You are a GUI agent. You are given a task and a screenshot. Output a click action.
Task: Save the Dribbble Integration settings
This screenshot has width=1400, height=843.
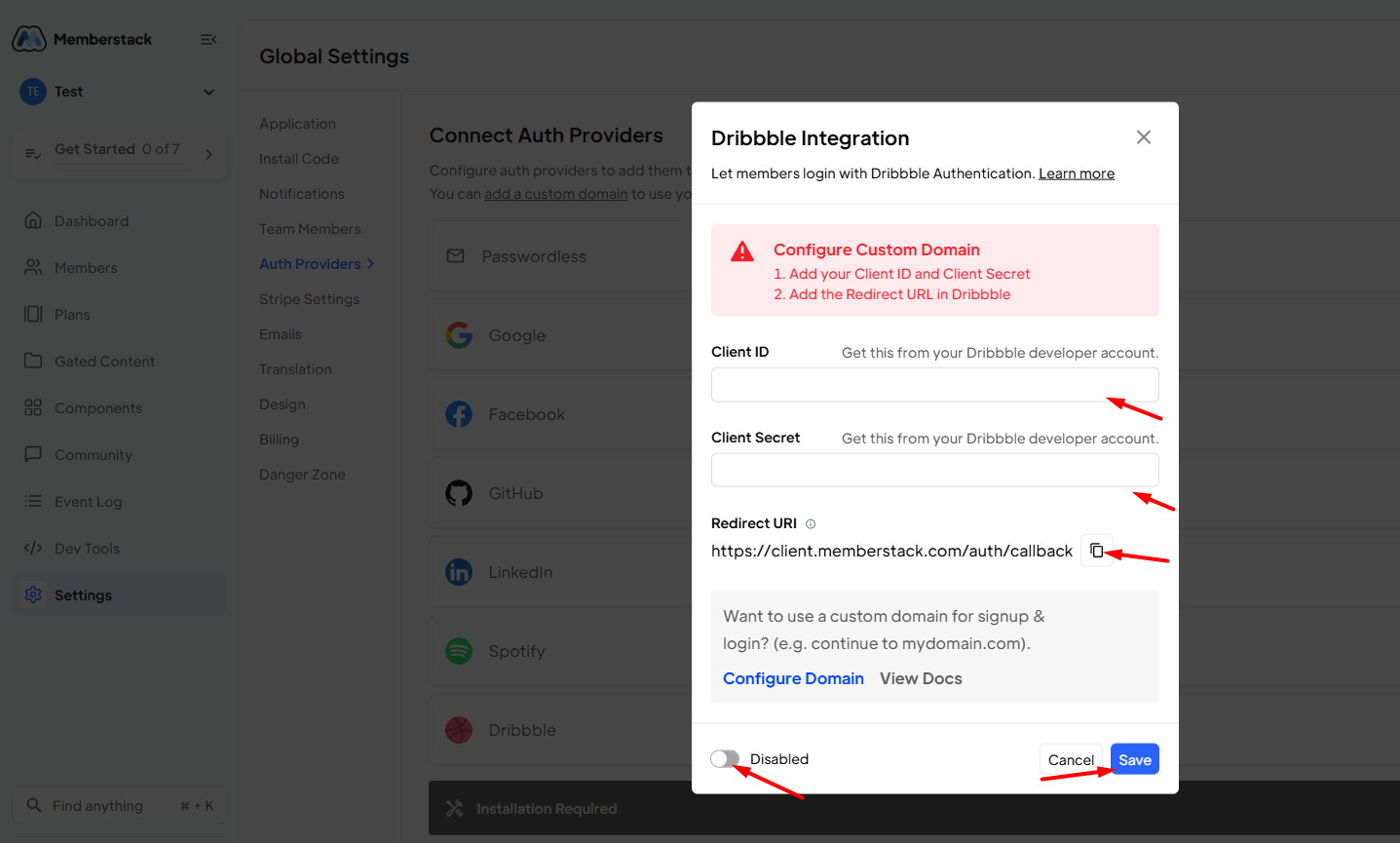(1135, 759)
